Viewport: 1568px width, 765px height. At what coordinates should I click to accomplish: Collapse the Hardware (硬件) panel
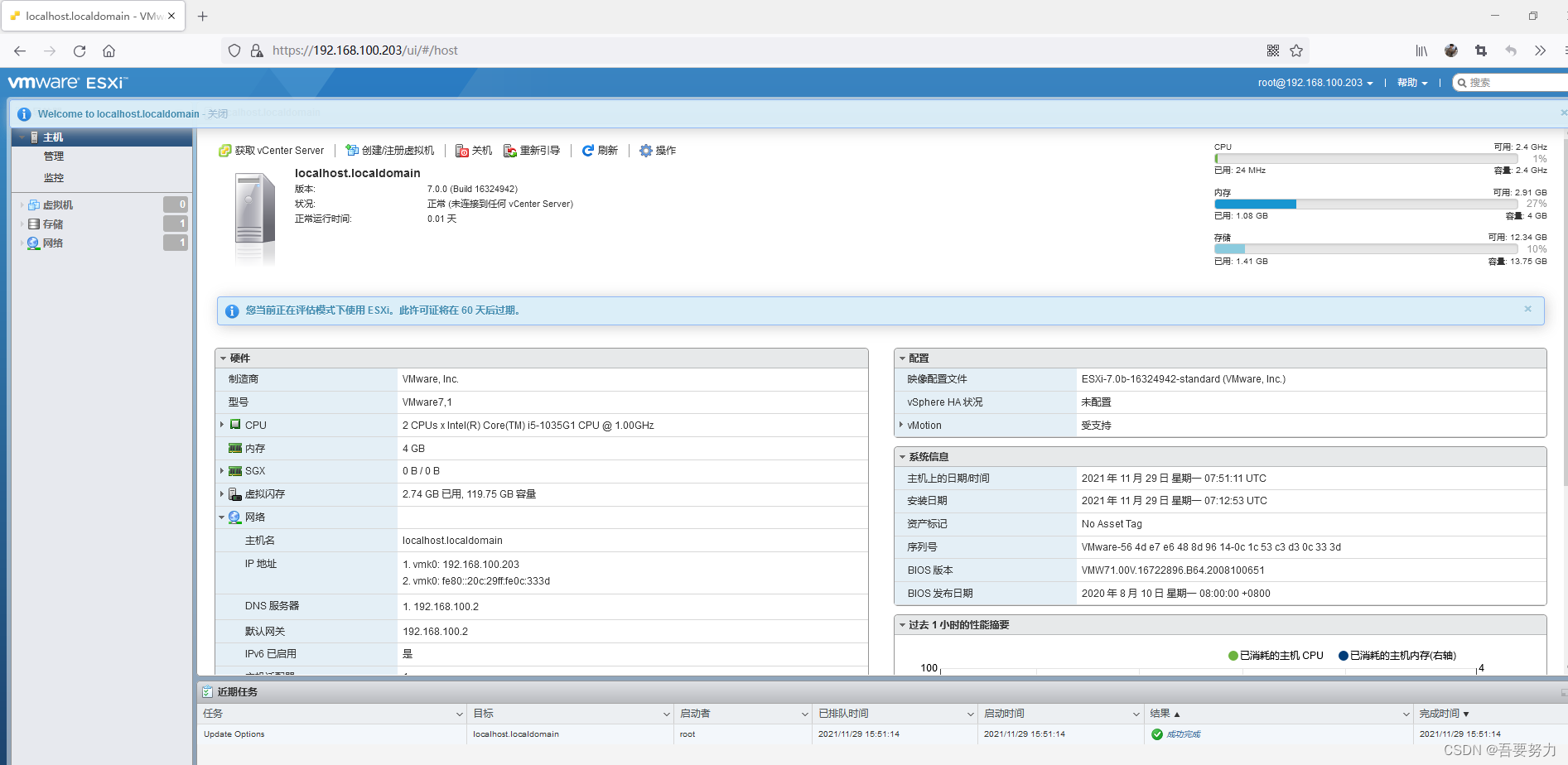click(223, 358)
